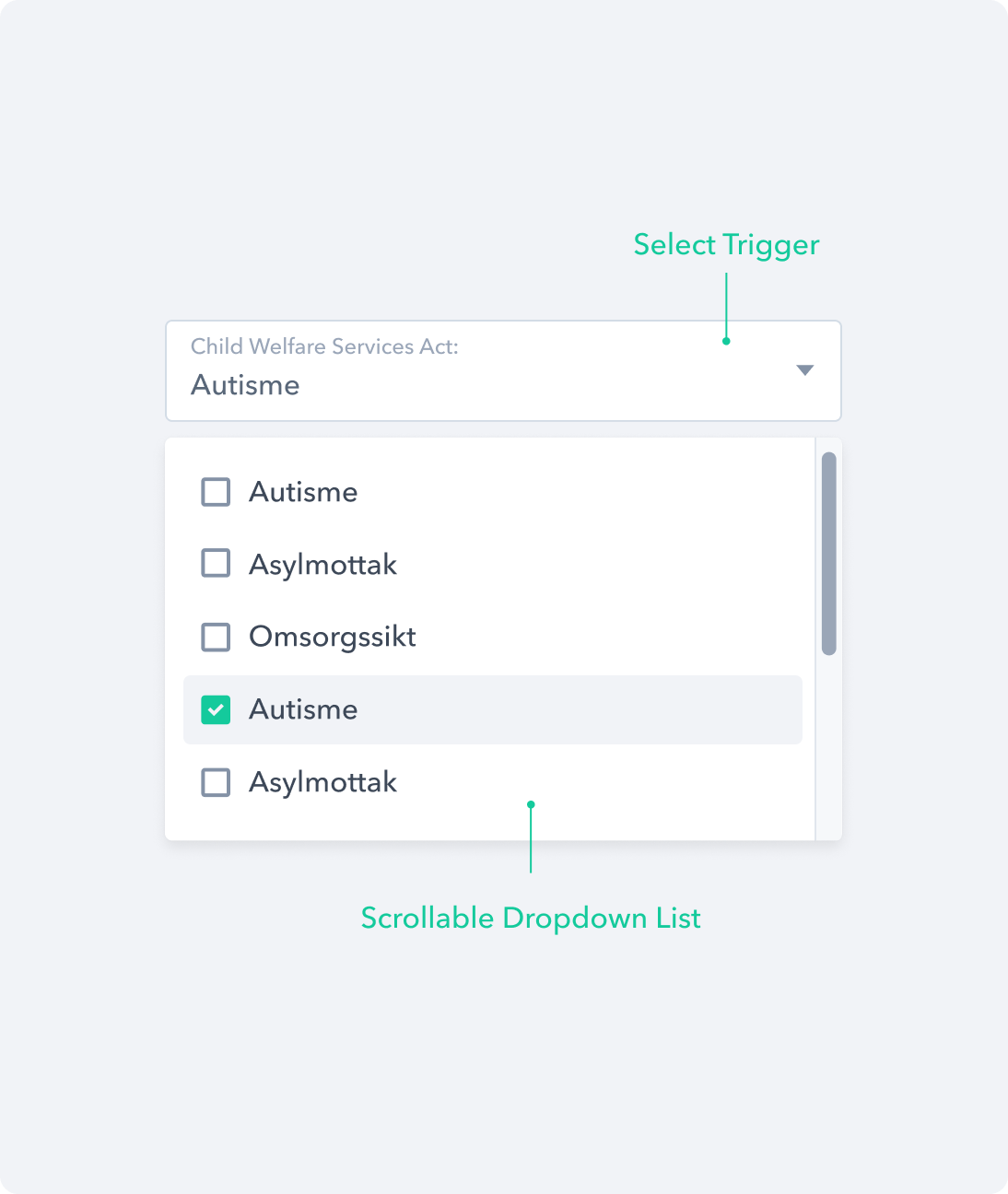Check the bottom Asylmottak checkbox

pos(216,782)
